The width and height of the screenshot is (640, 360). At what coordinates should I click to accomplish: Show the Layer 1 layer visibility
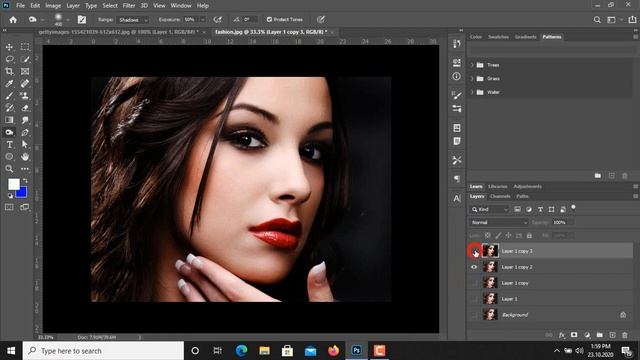[474, 299]
